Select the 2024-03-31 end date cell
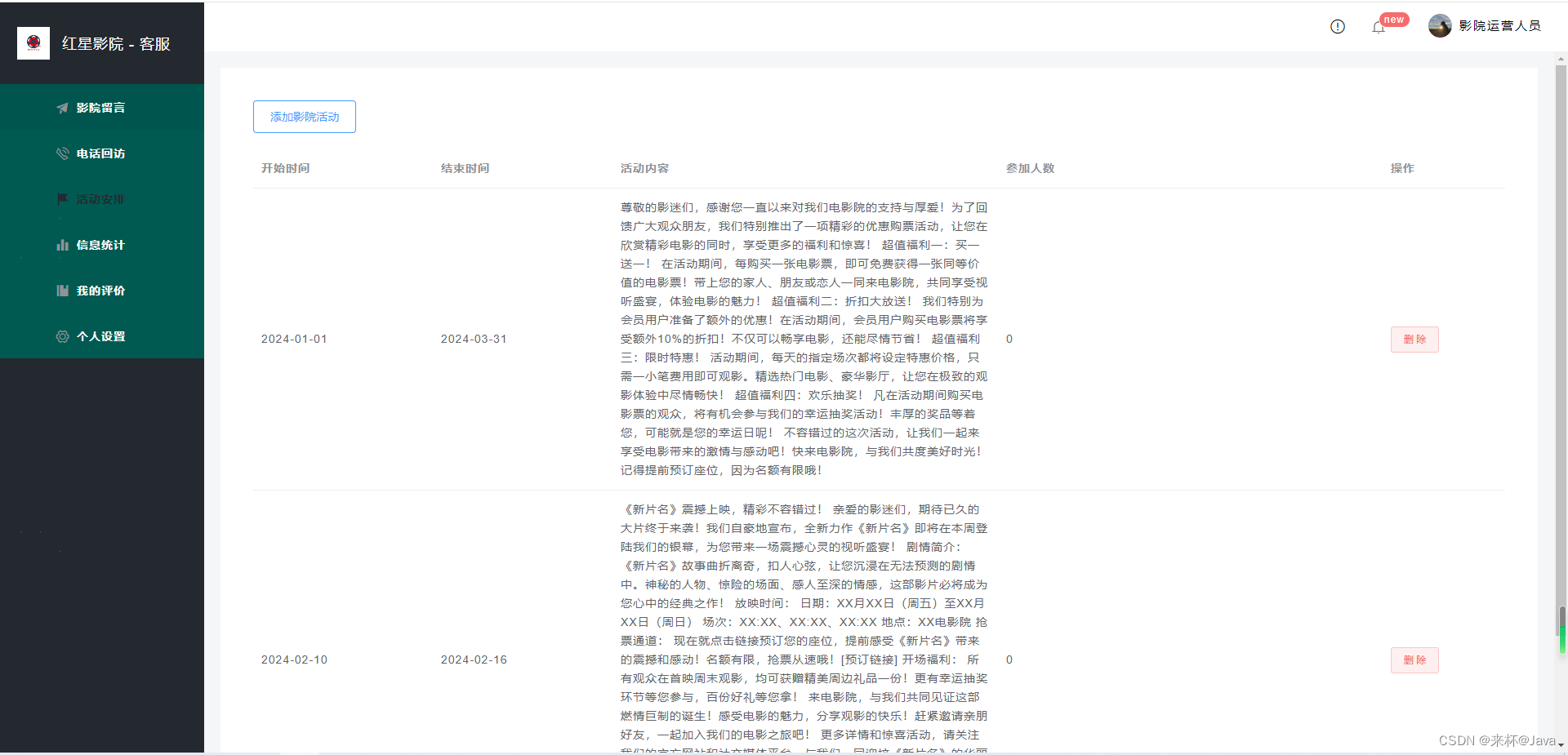The width and height of the screenshot is (1568, 755). click(x=474, y=340)
